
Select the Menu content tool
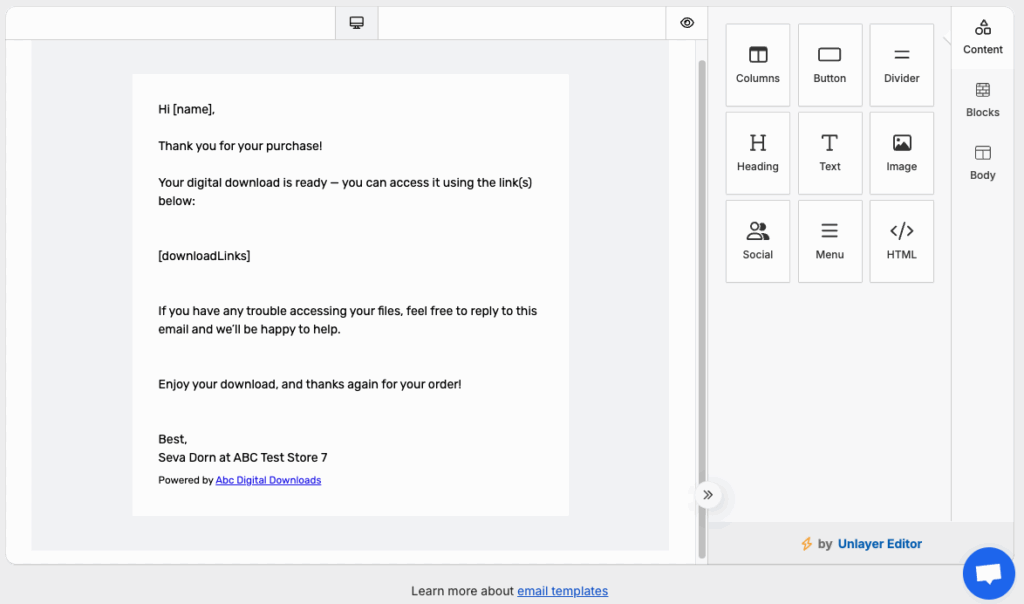click(829, 241)
